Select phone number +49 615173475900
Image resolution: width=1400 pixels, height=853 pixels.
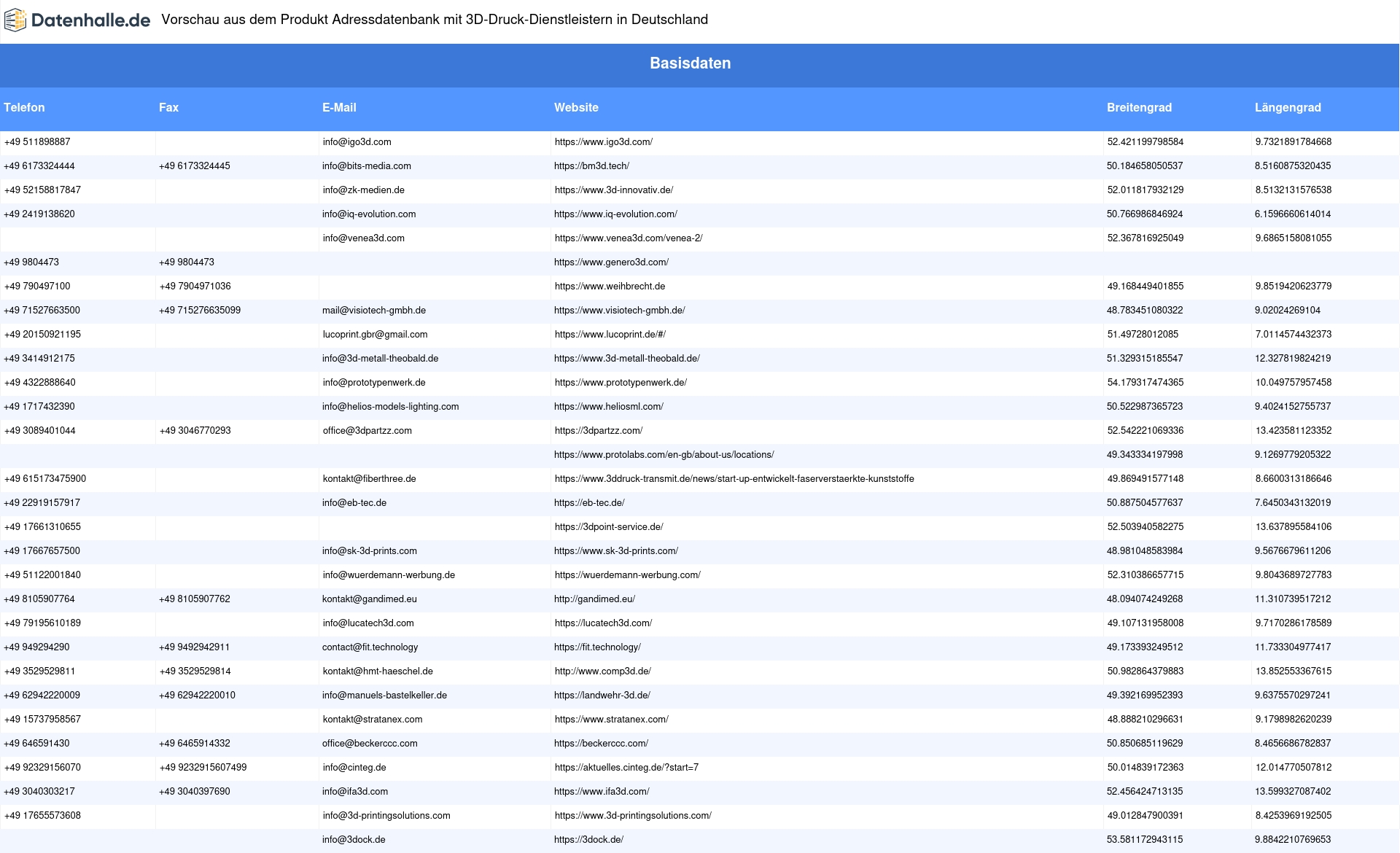[45, 479]
